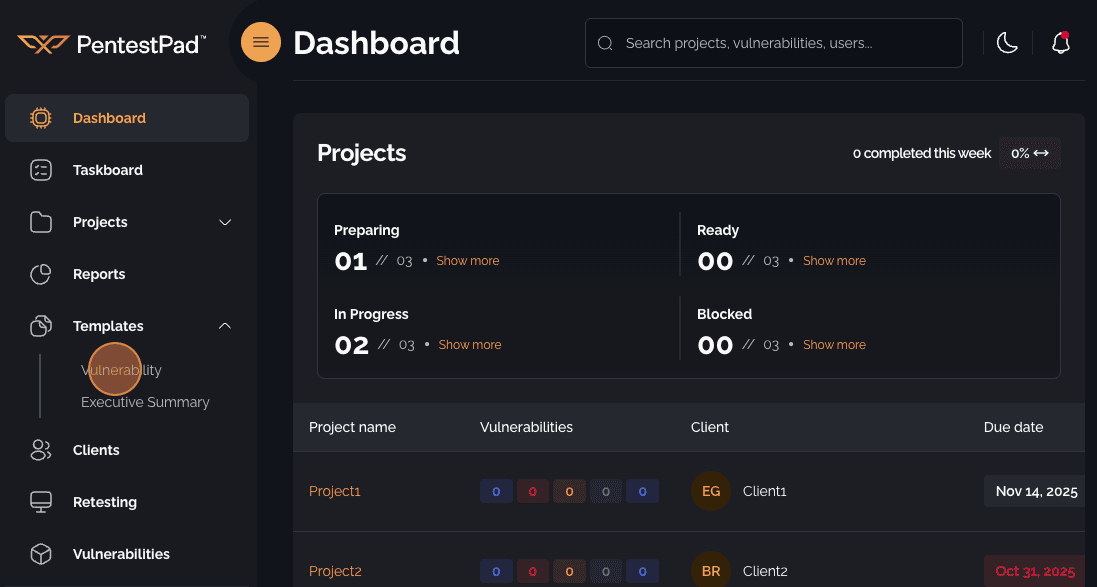This screenshot has width=1097, height=587.
Task: Toggle dark mode with the moon icon
Action: point(1007,42)
